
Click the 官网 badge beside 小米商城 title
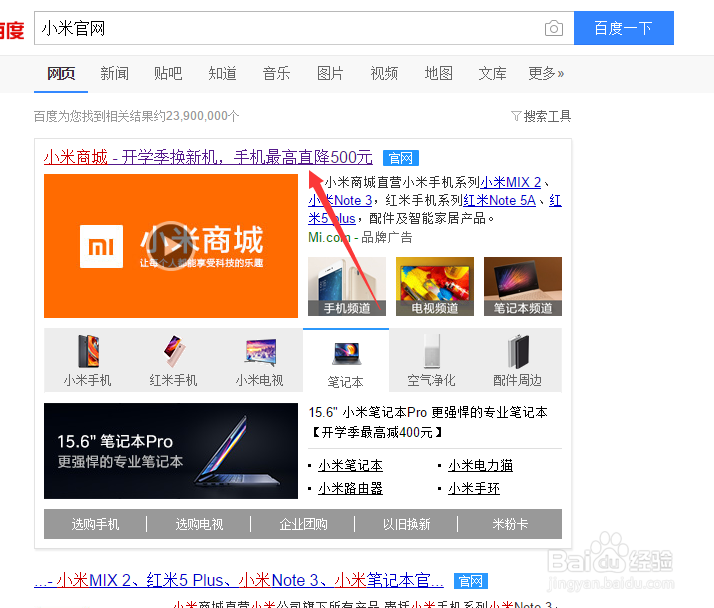(401, 158)
